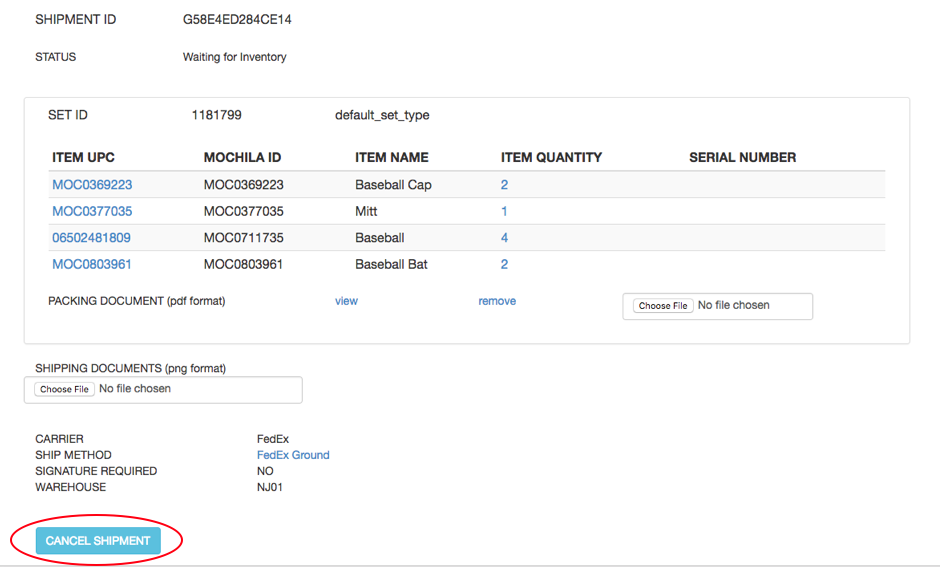
Task: Click the Baseball Bat quantity value
Action: point(504,264)
